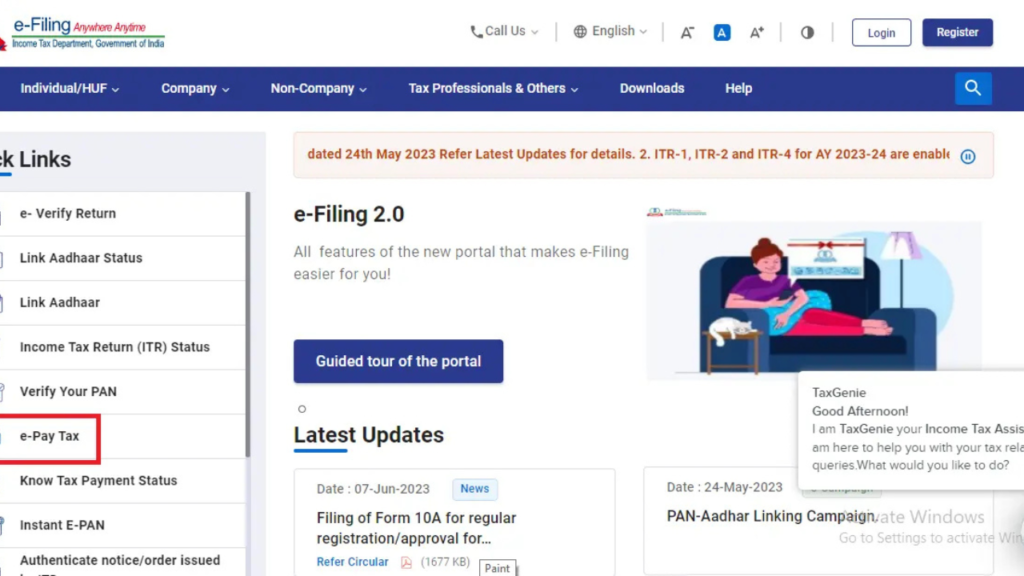Viewport: 1024px width, 576px height.
Task: Click the News tag on the update card
Action: pos(475,488)
